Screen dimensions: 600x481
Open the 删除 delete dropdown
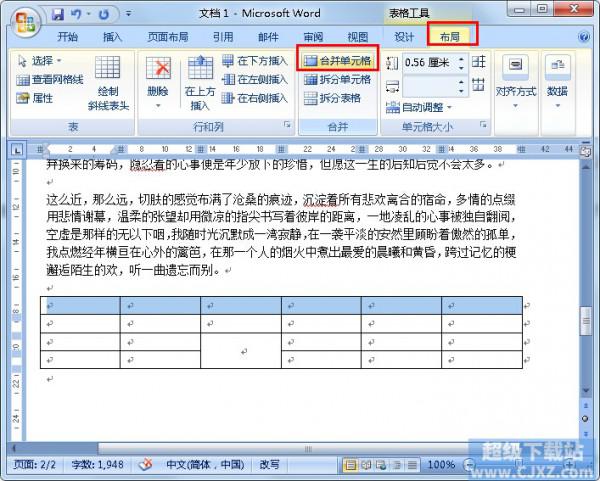[158, 83]
